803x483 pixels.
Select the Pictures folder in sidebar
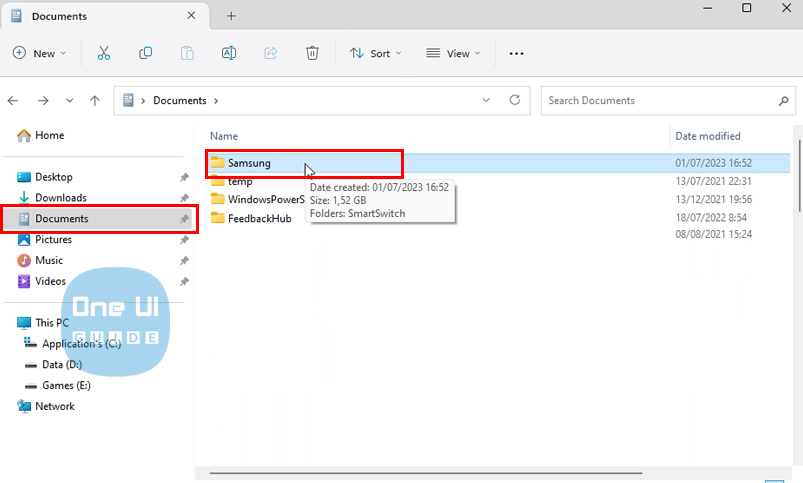click(x=53, y=240)
